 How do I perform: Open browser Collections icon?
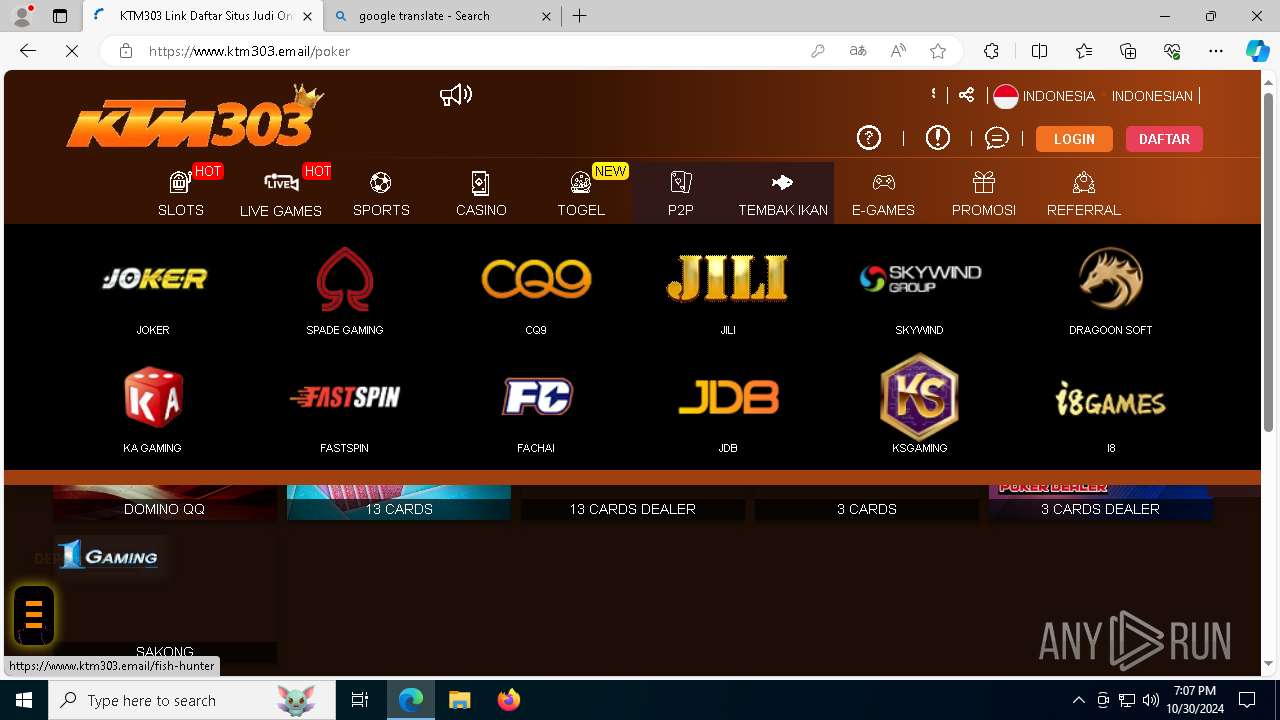1128,51
